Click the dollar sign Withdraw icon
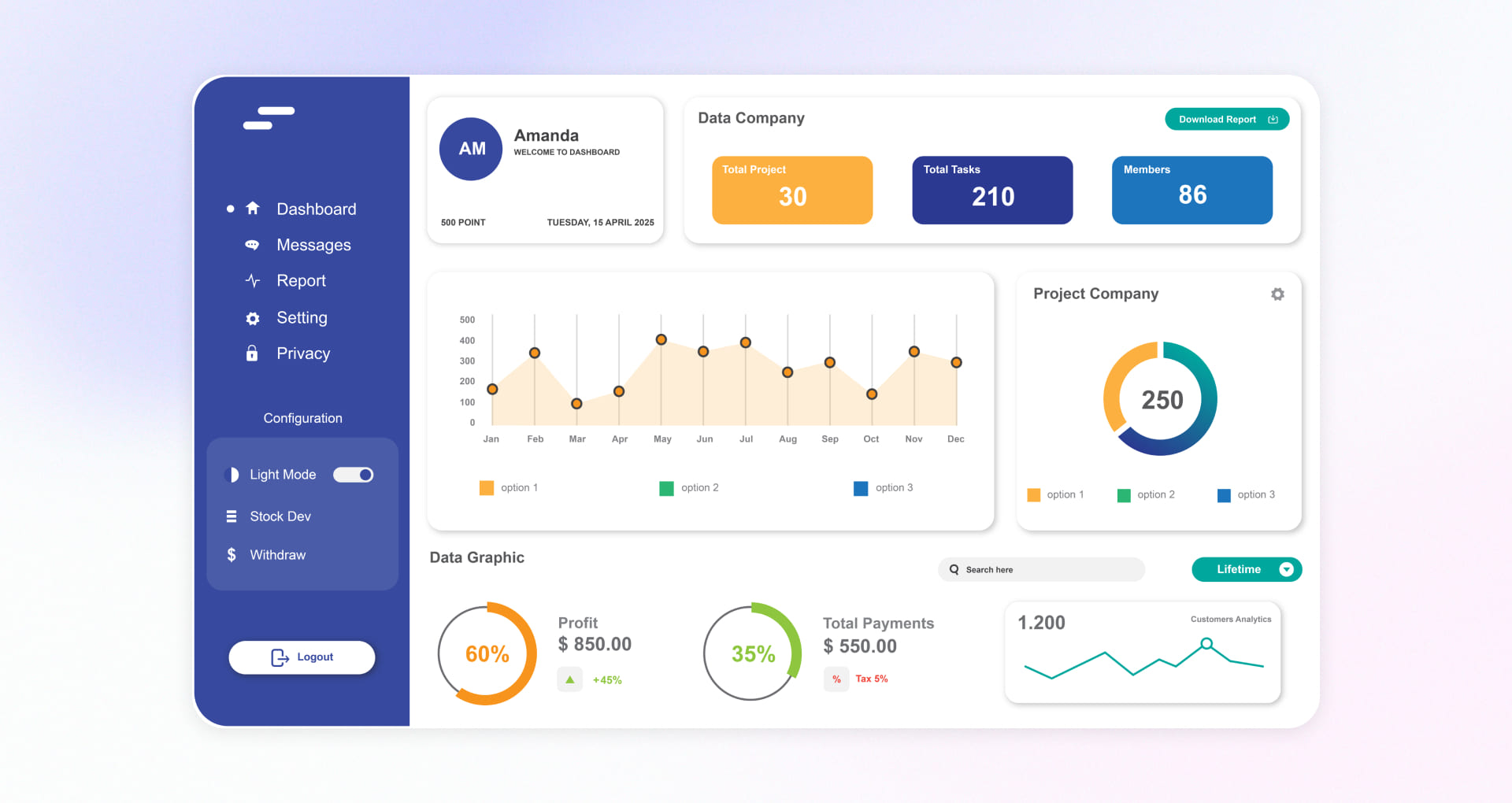 [232, 555]
